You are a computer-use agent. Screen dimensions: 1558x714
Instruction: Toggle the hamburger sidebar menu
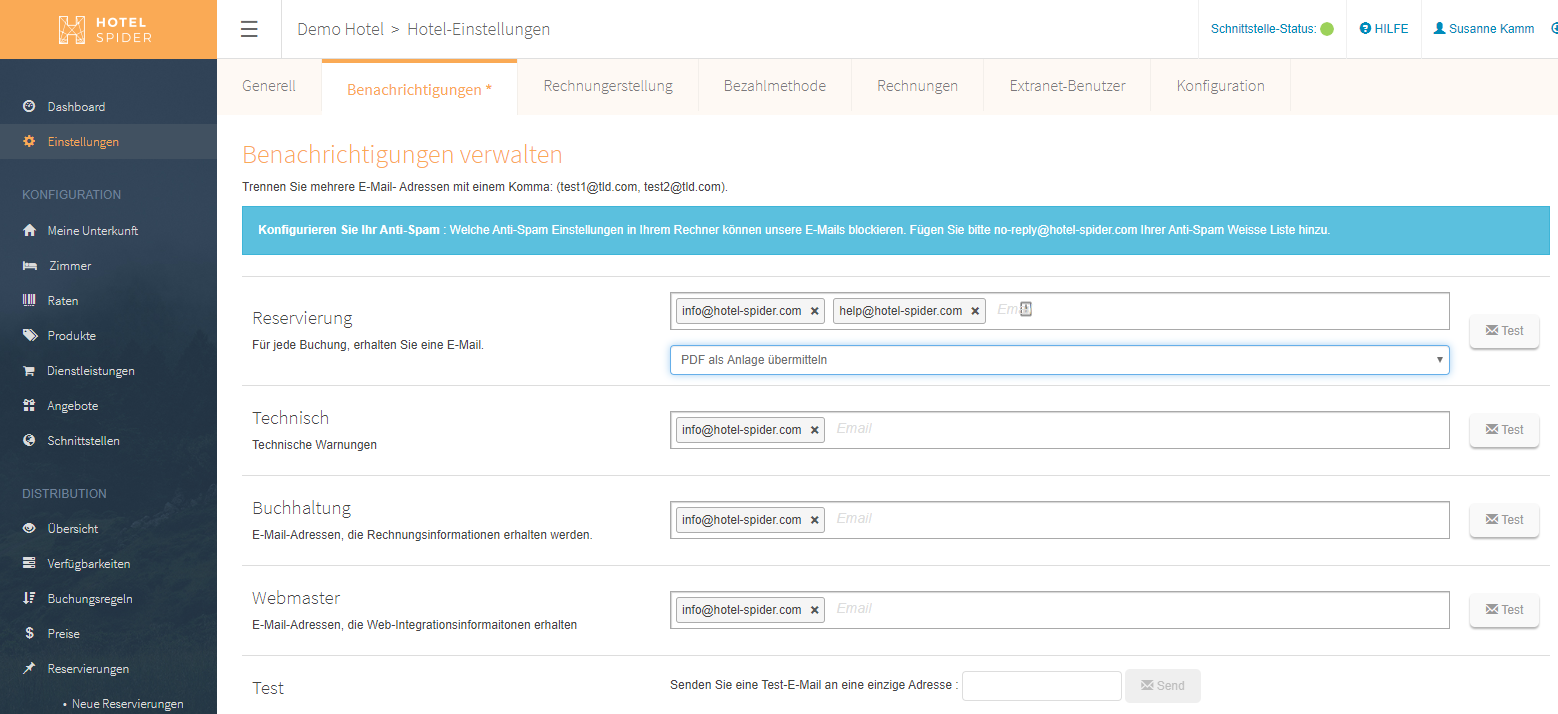pyautogui.click(x=249, y=29)
